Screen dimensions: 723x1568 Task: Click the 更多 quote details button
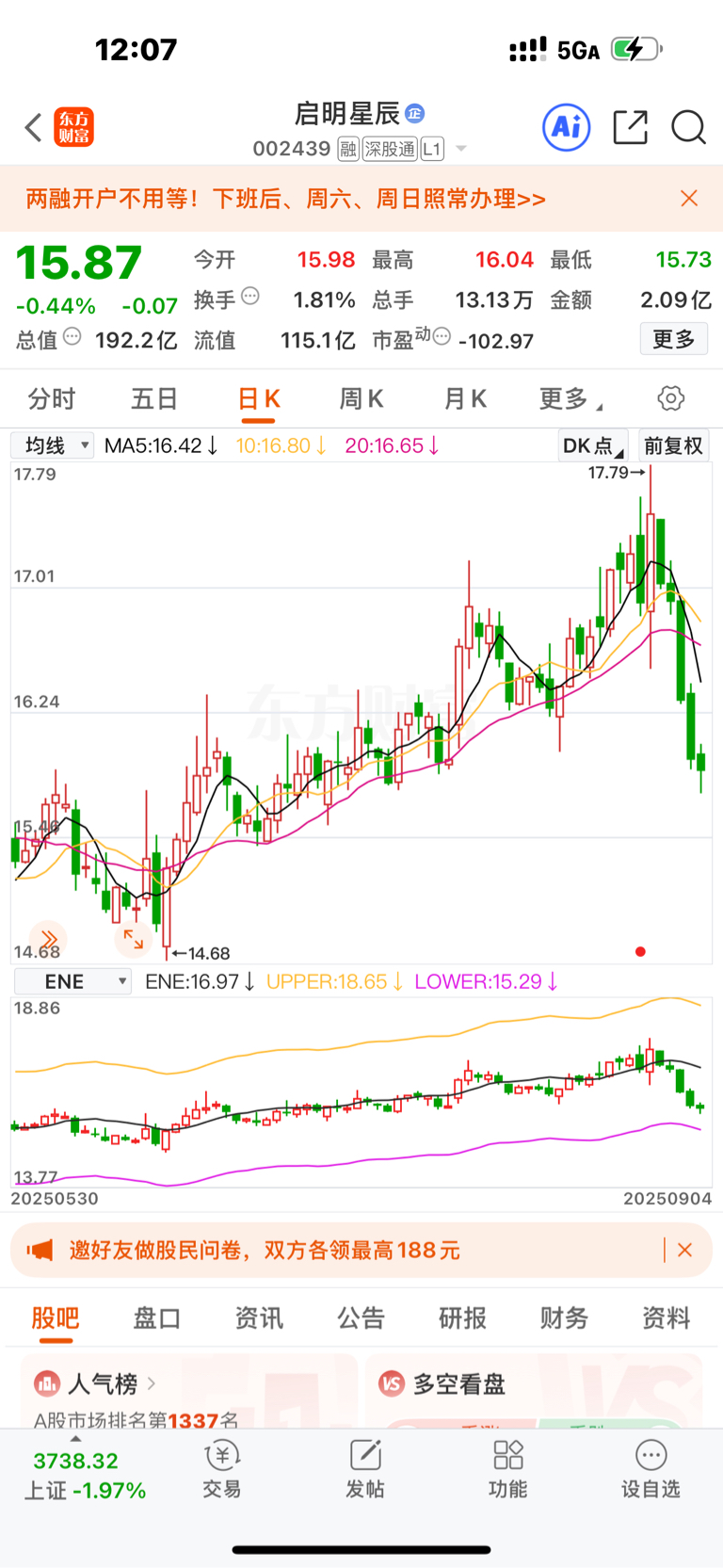point(674,339)
